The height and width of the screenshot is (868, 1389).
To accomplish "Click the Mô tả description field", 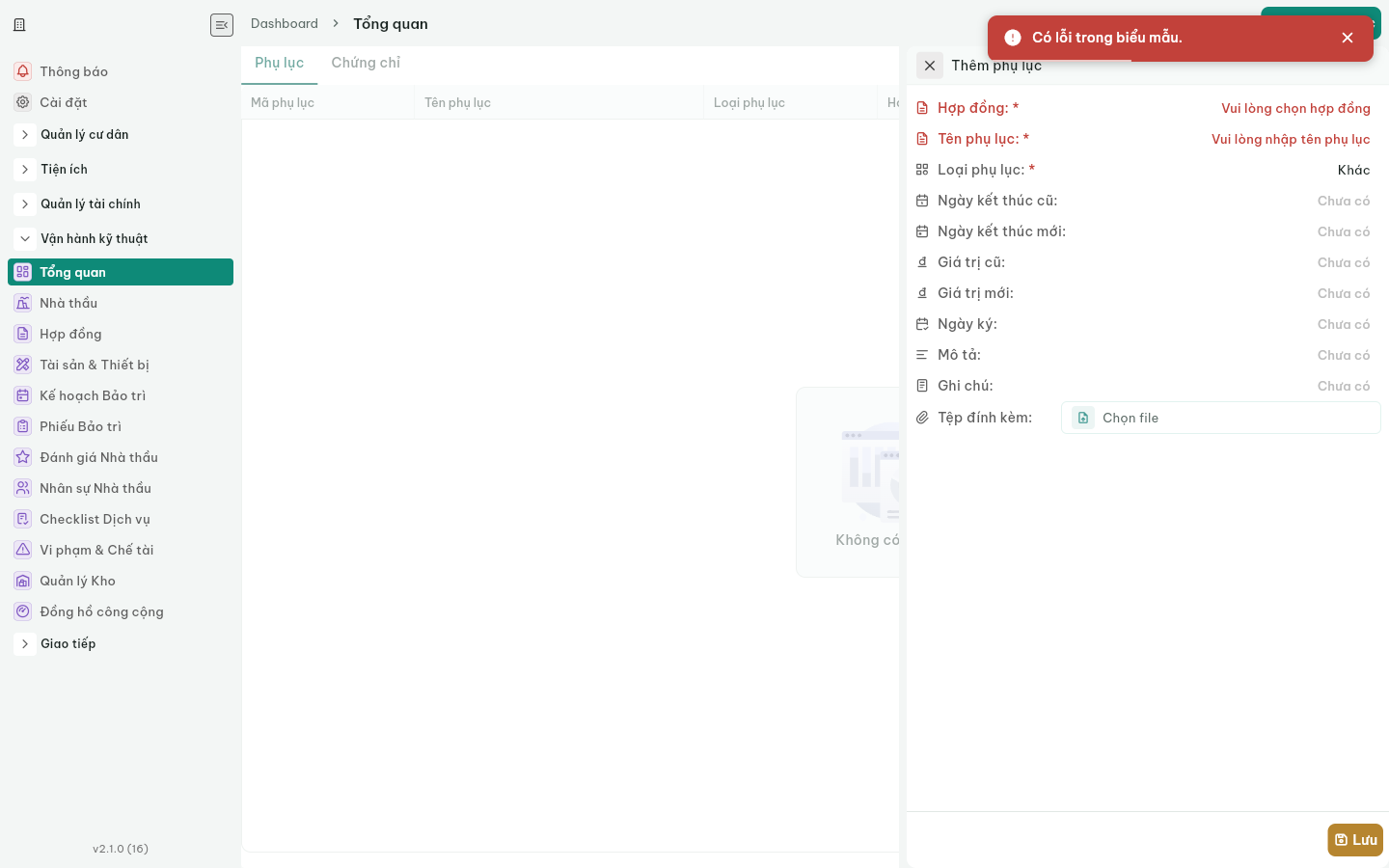I will (x=1344, y=355).
